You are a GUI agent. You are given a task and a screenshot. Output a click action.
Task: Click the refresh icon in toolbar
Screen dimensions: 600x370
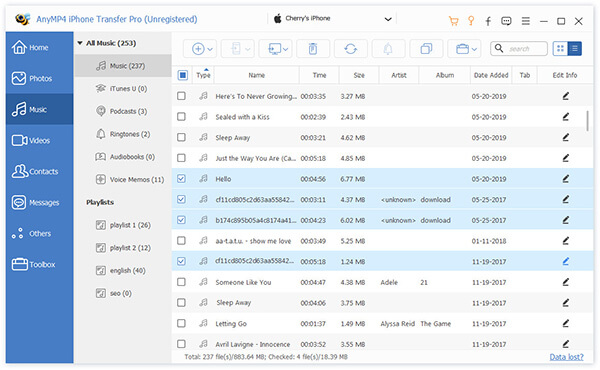(351, 49)
